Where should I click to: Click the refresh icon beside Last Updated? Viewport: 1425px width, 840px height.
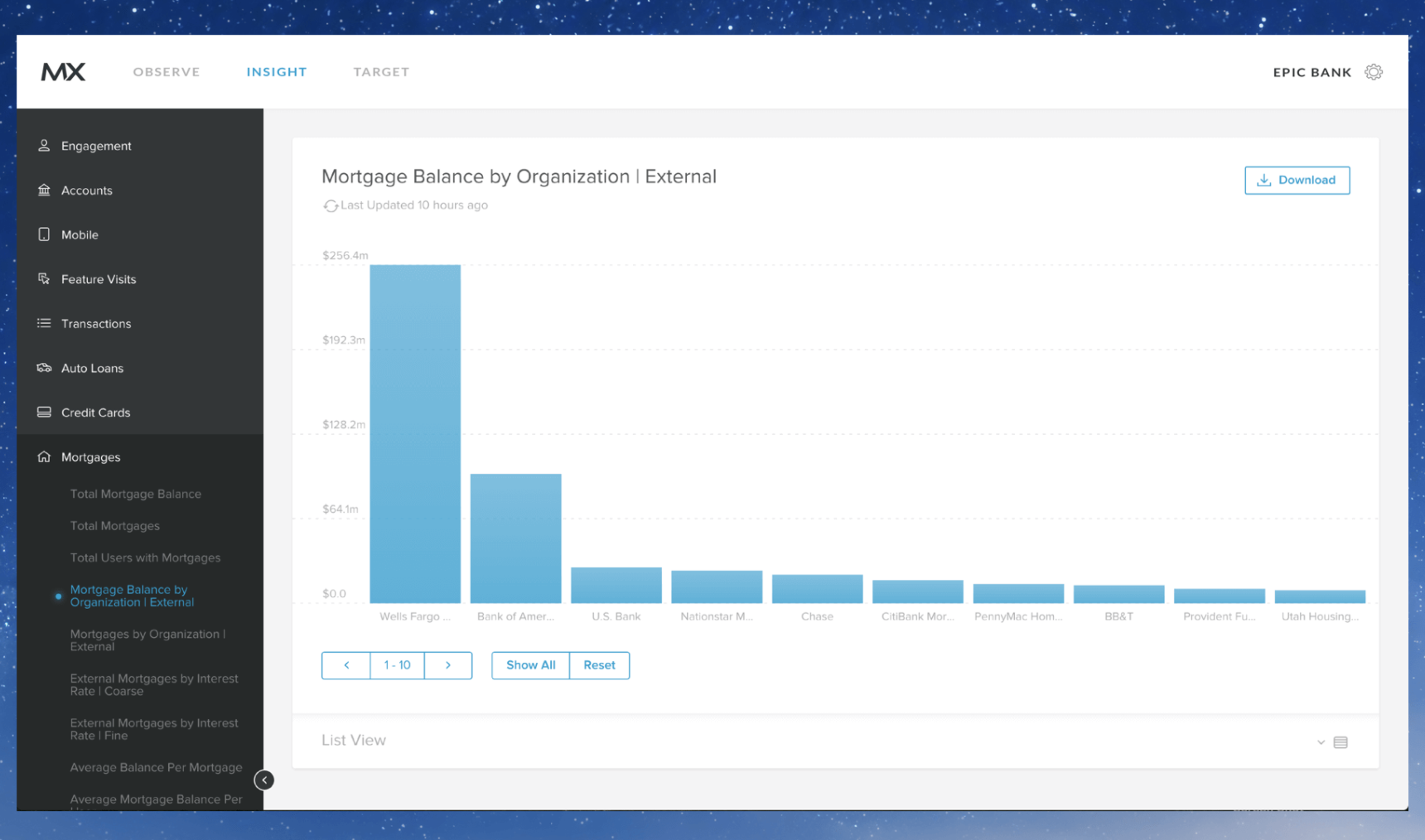pos(331,205)
